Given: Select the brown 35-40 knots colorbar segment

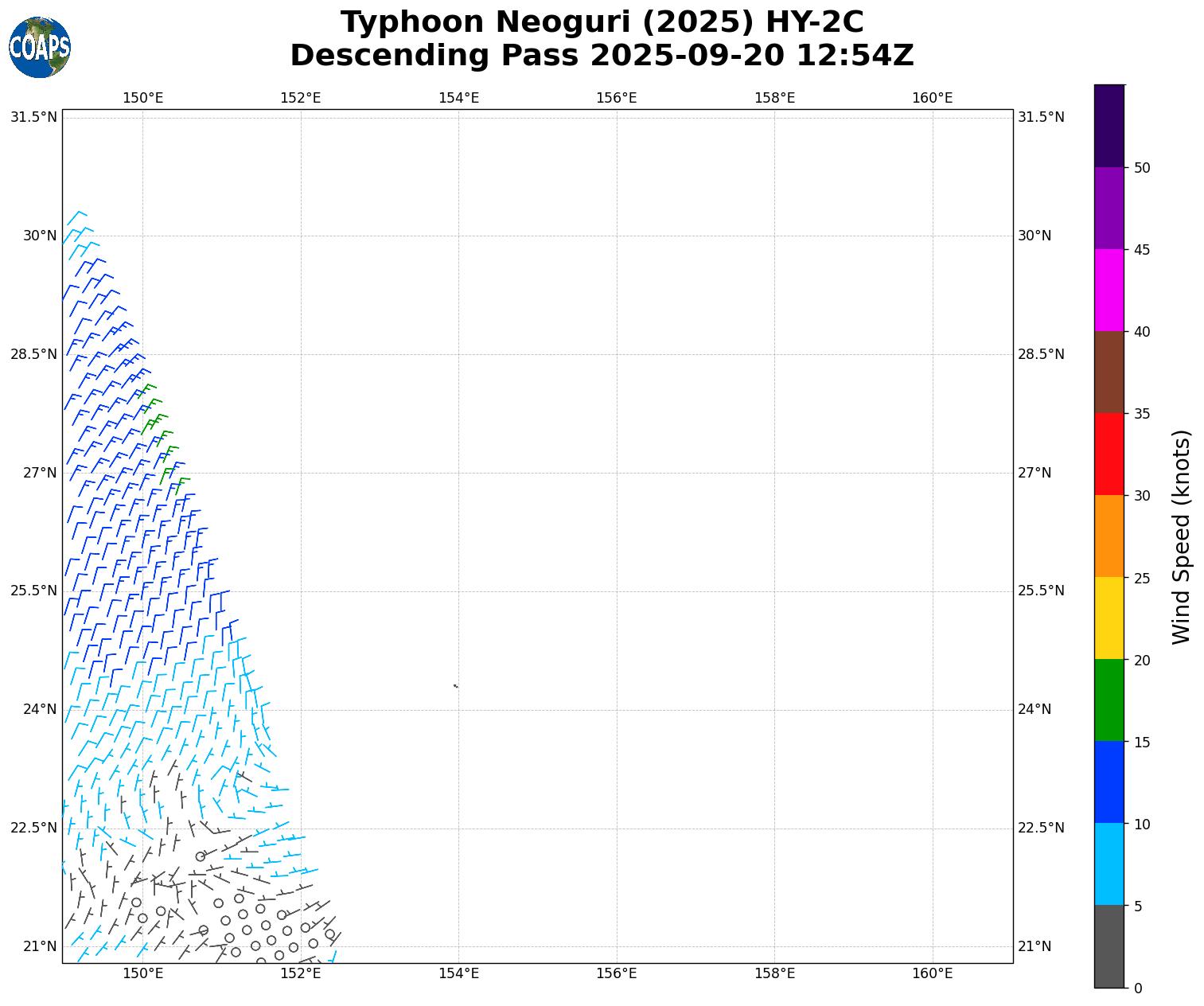Looking at the screenshot, I should (1109, 372).
